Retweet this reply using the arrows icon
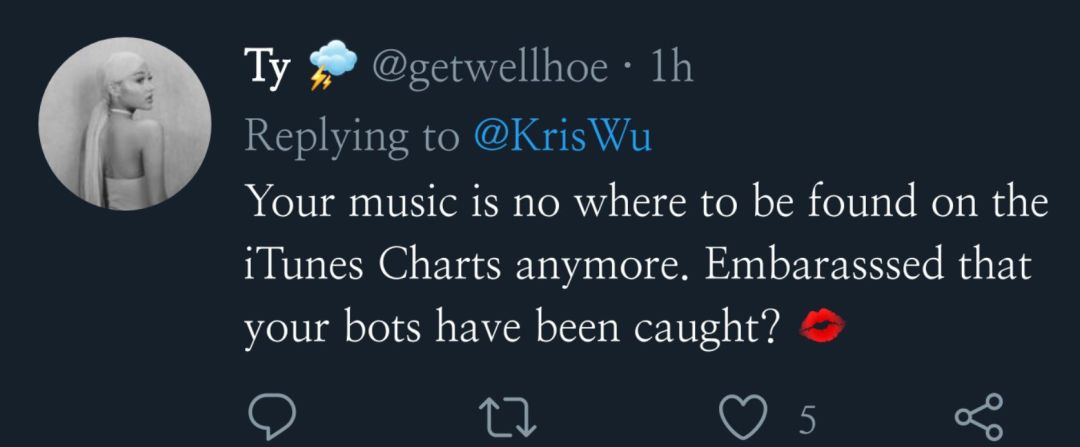1080x447 pixels. [508, 418]
